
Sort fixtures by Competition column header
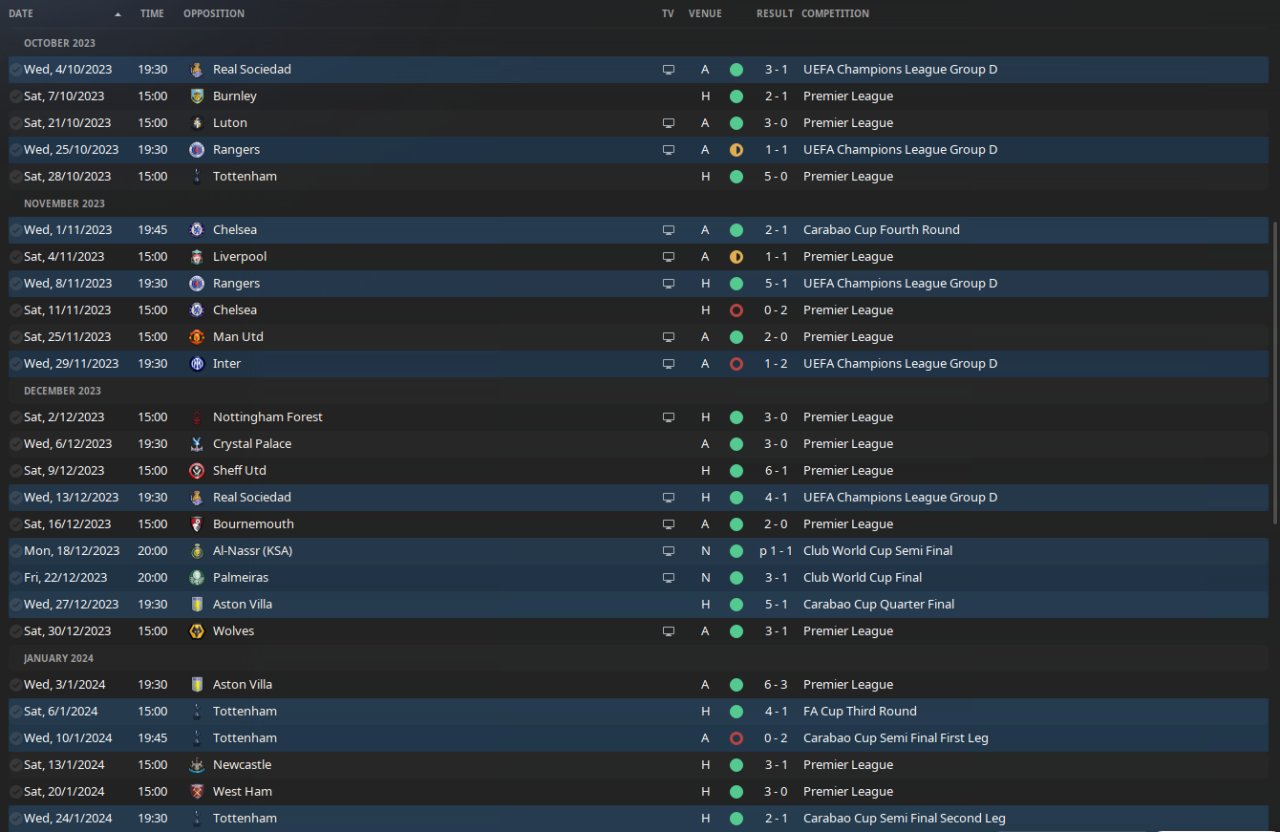[x=835, y=14]
